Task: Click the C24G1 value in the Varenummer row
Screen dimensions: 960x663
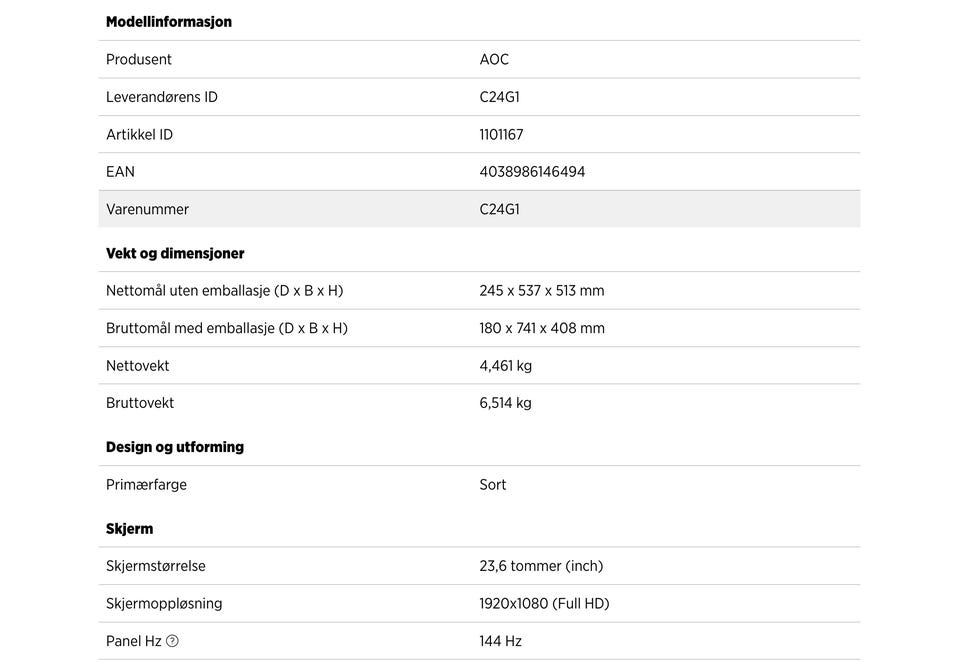Action: (x=499, y=210)
